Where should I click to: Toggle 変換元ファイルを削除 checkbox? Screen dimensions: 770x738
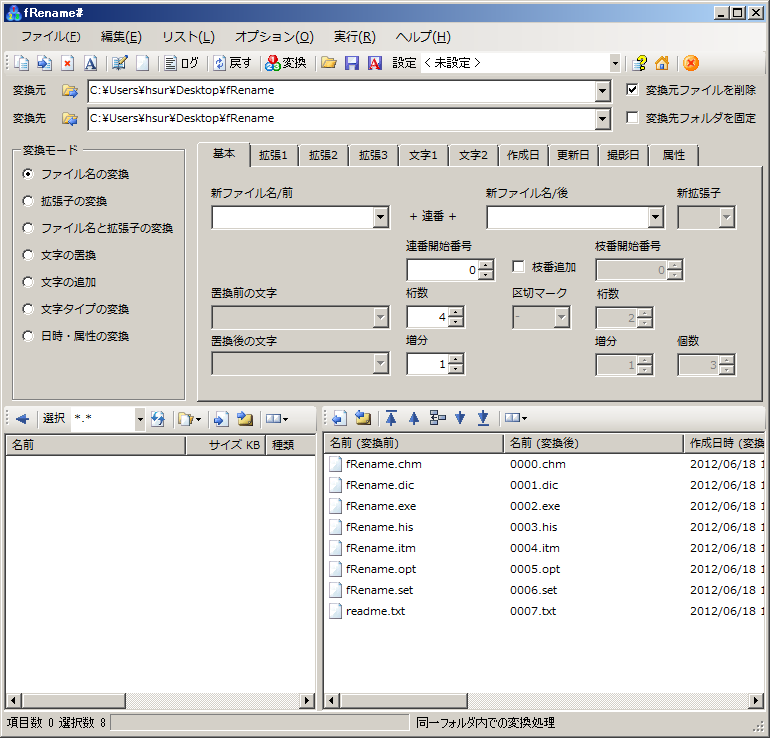[x=632, y=90]
